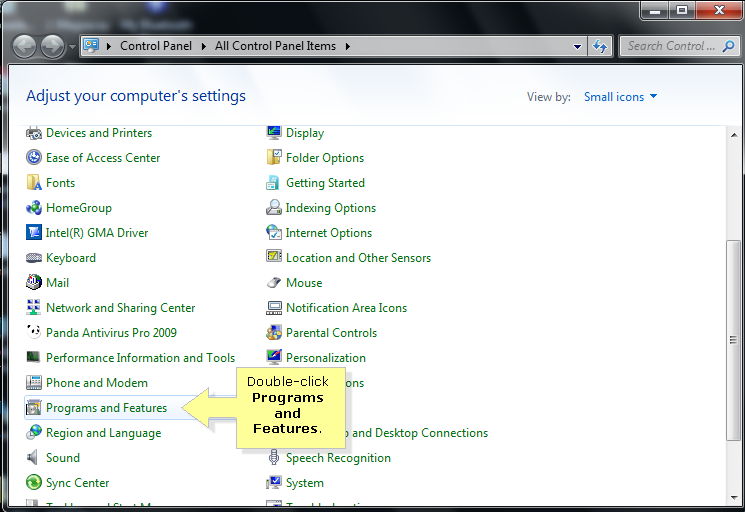The height and width of the screenshot is (512, 745).
Task: Open the Speech Recognition link
Action: point(338,458)
